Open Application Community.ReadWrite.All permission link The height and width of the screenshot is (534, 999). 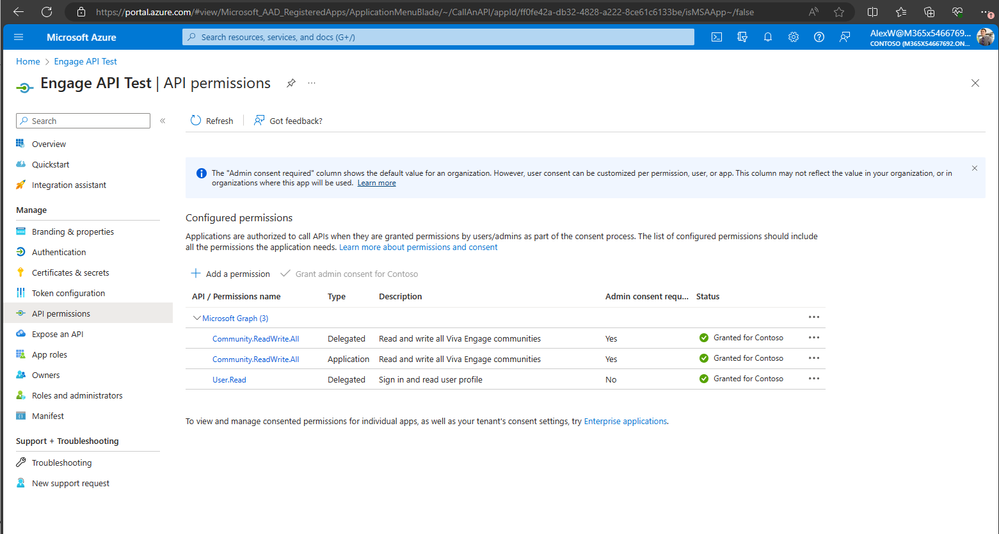coord(255,359)
